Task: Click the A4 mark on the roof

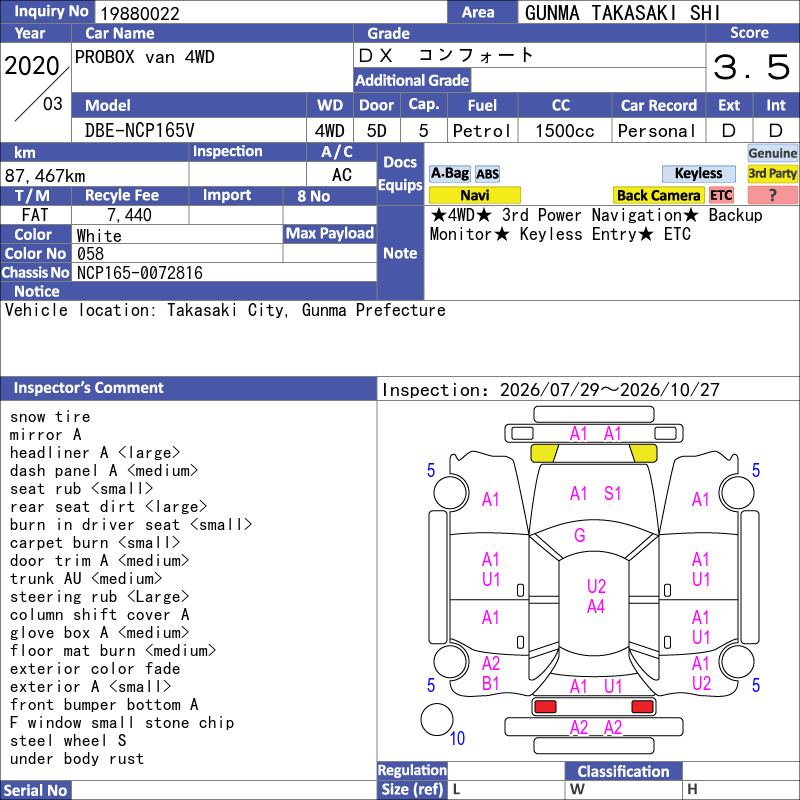Action: [596, 606]
